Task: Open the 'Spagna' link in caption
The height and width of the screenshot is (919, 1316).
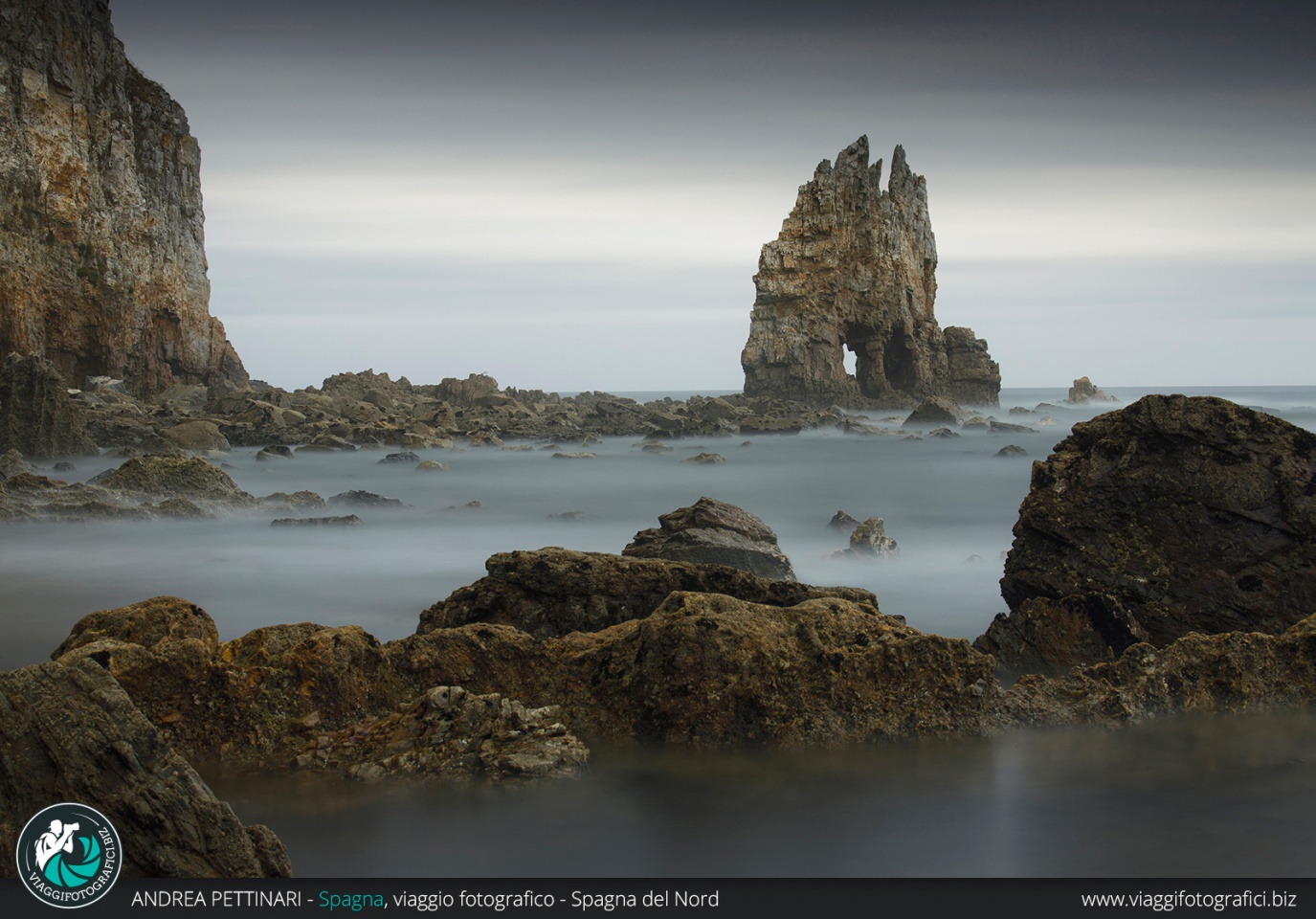Action: (x=350, y=900)
